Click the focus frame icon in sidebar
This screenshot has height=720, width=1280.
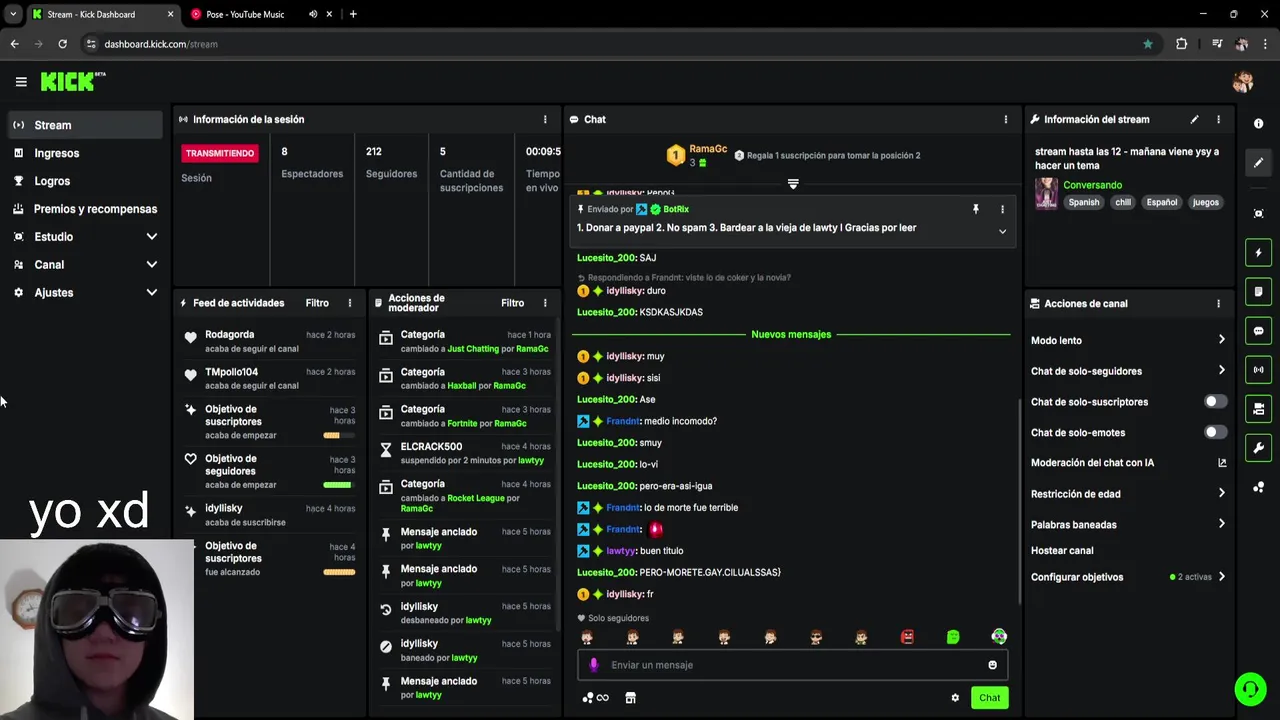(1258, 213)
